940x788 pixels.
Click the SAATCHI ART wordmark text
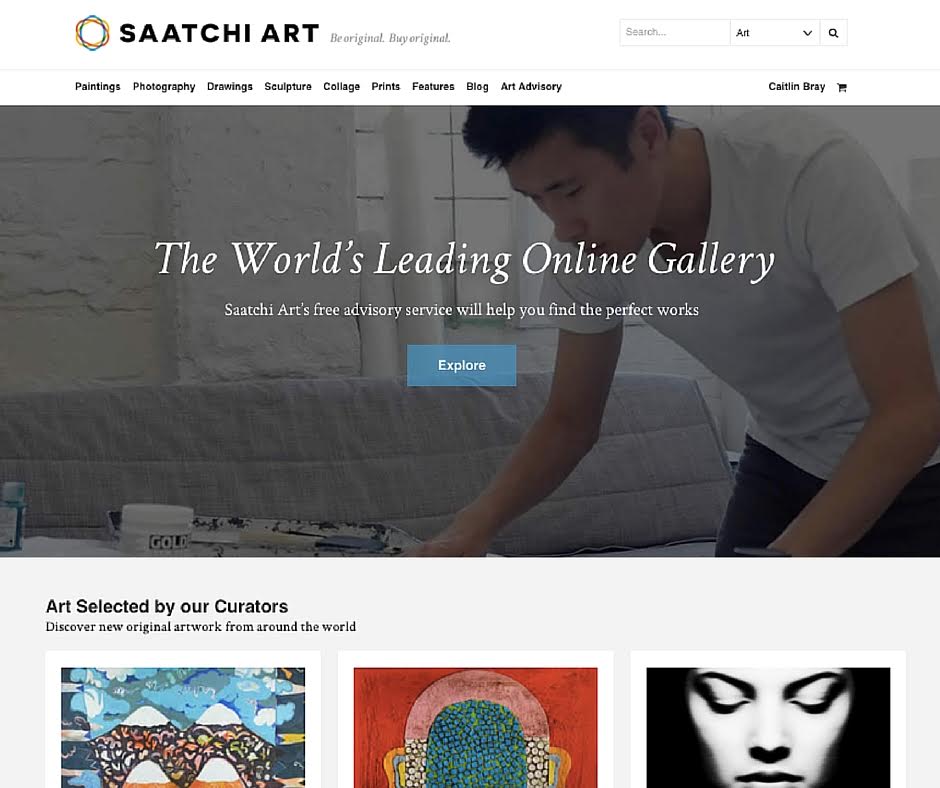click(x=219, y=34)
